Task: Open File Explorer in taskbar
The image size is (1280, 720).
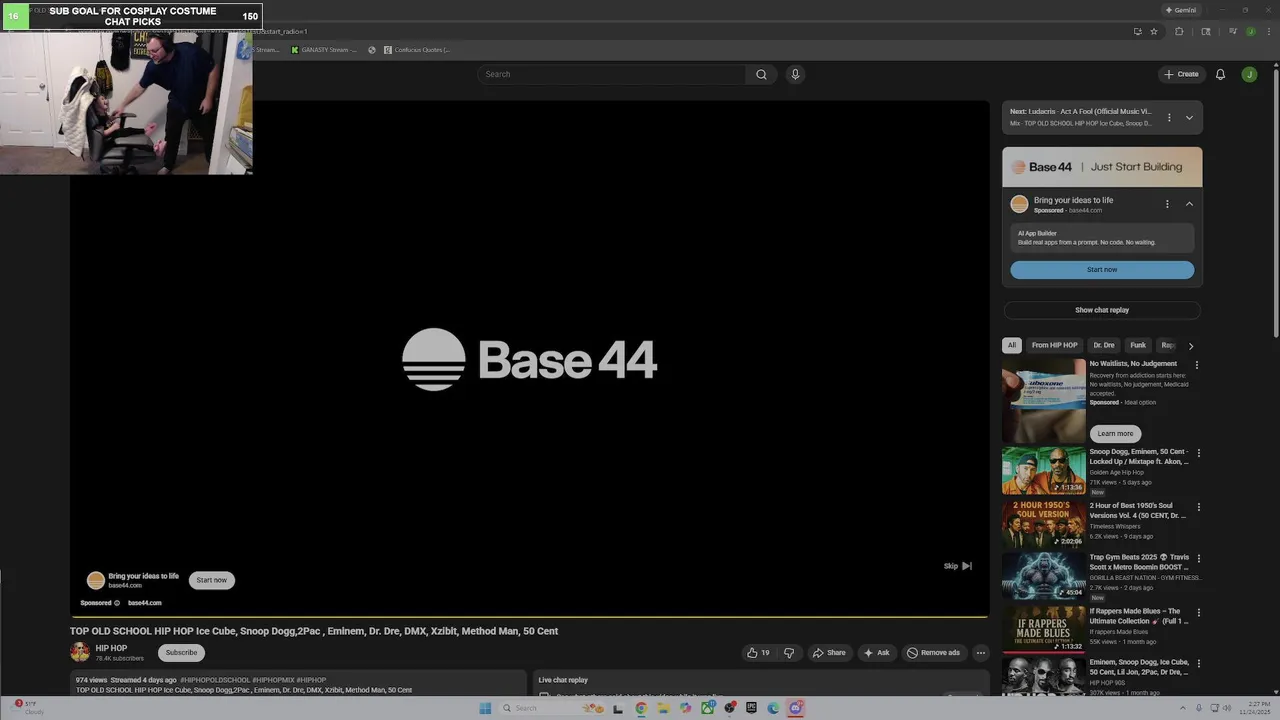Action: [x=663, y=708]
